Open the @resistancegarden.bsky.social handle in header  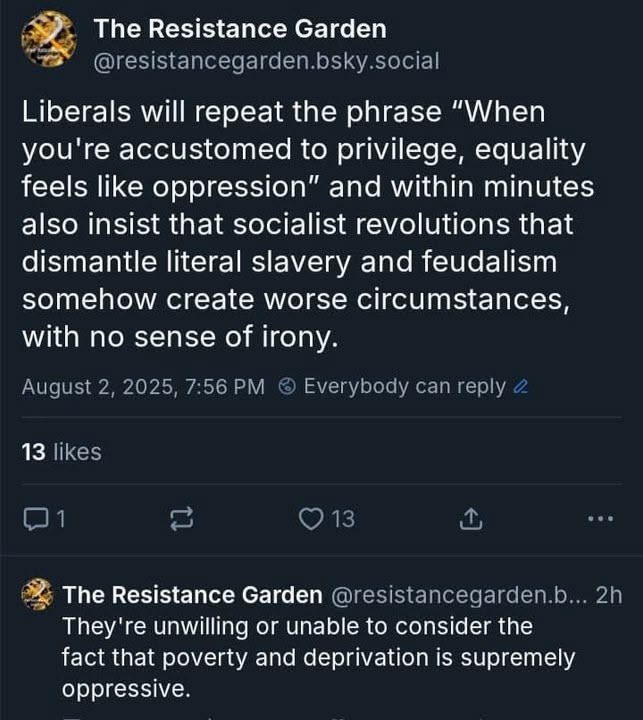click(266, 61)
